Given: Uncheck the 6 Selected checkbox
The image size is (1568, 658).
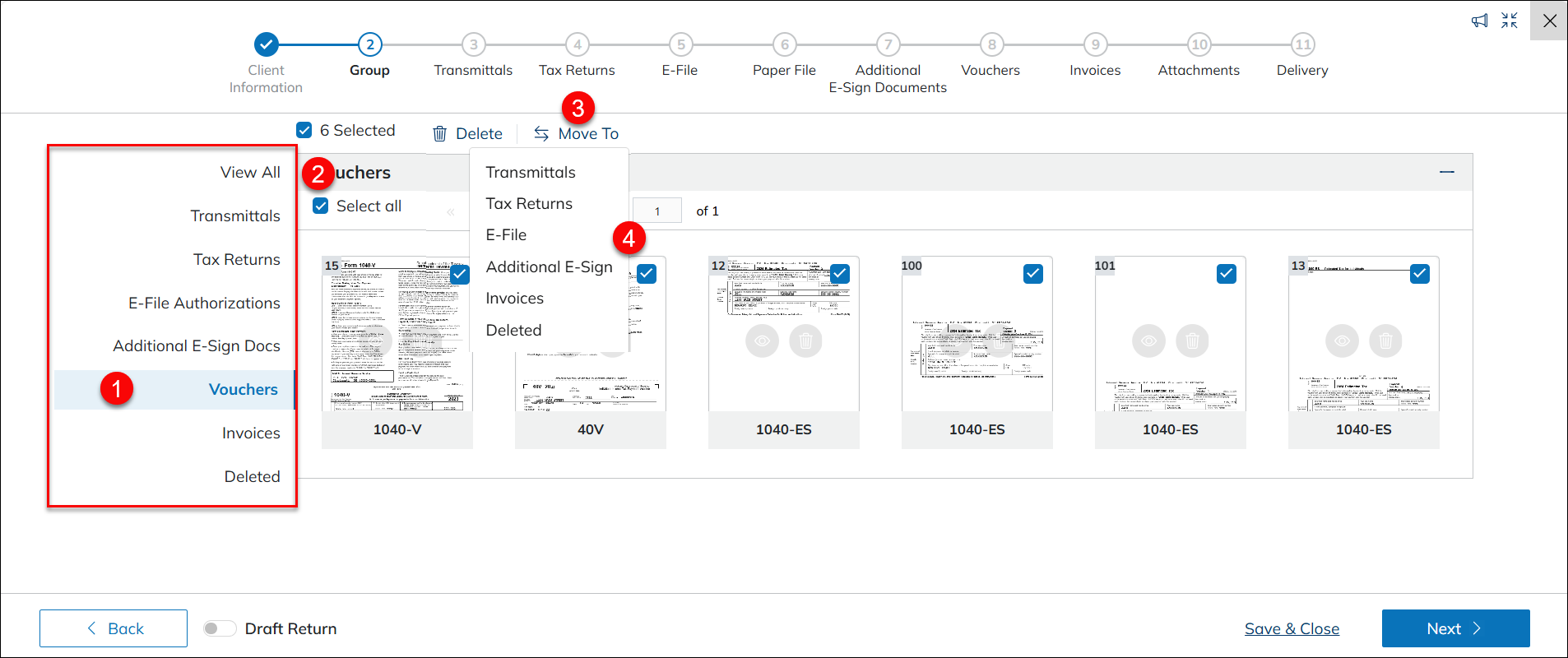Looking at the screenshot, I should (304, 130).
